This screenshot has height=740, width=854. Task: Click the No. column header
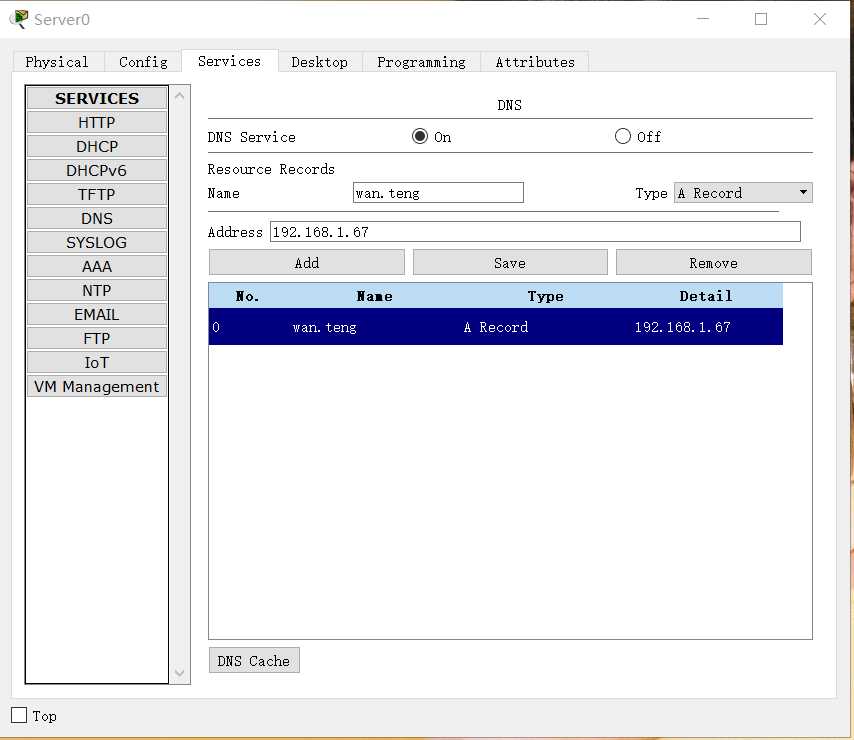(x=248, y=296)
